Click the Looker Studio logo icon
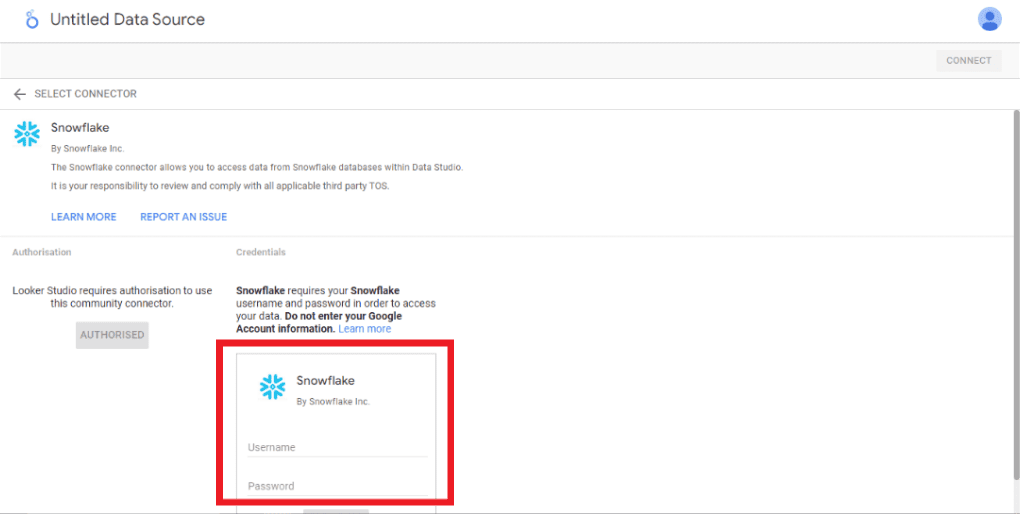The image size is (1020, 514). coord(31,20)
